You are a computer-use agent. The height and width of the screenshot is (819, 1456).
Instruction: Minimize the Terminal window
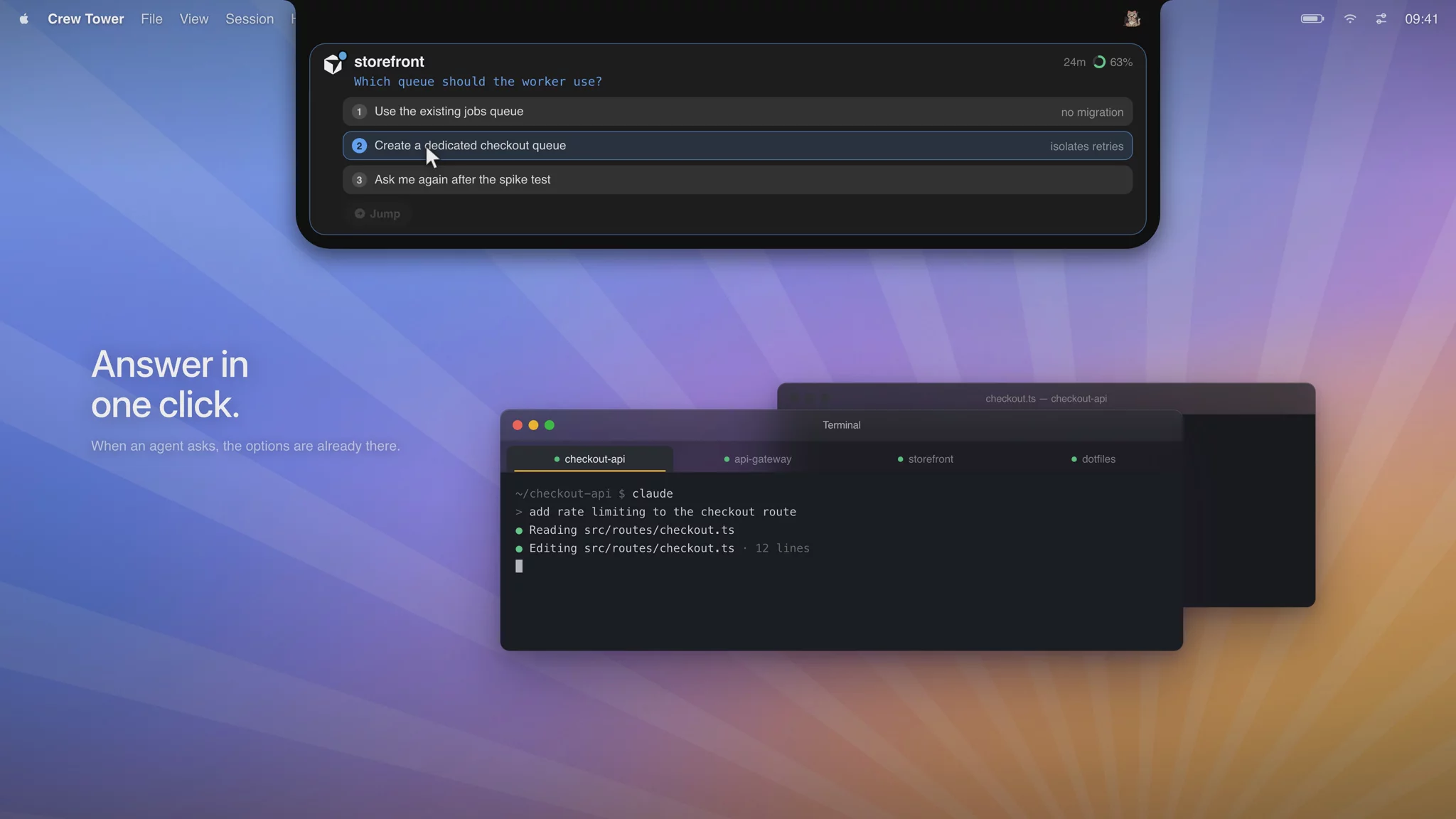pyautogui.click(x=533, y=425)
